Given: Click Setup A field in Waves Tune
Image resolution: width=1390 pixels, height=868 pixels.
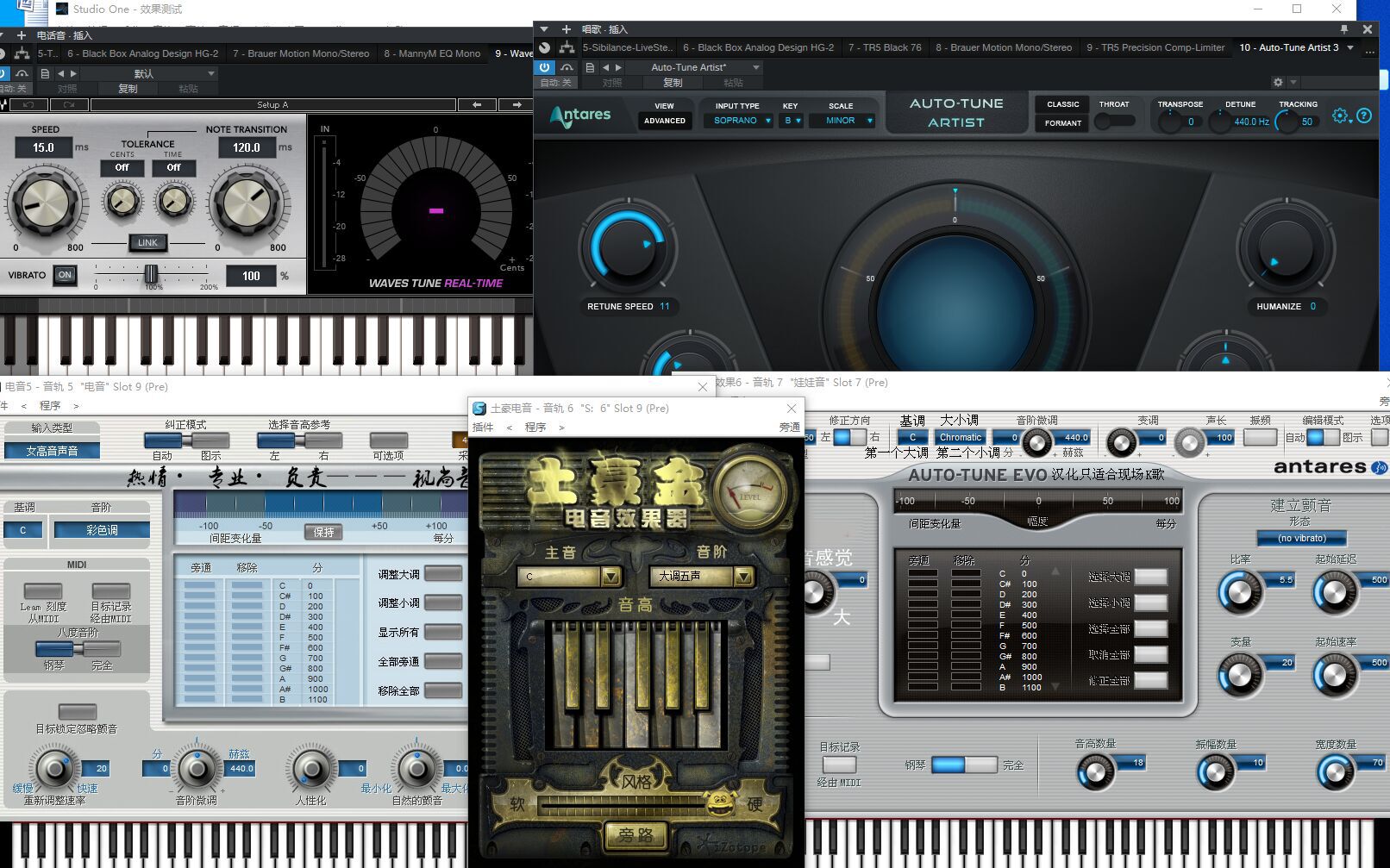Looking at the screenshot, I should (x=272, y=105).
